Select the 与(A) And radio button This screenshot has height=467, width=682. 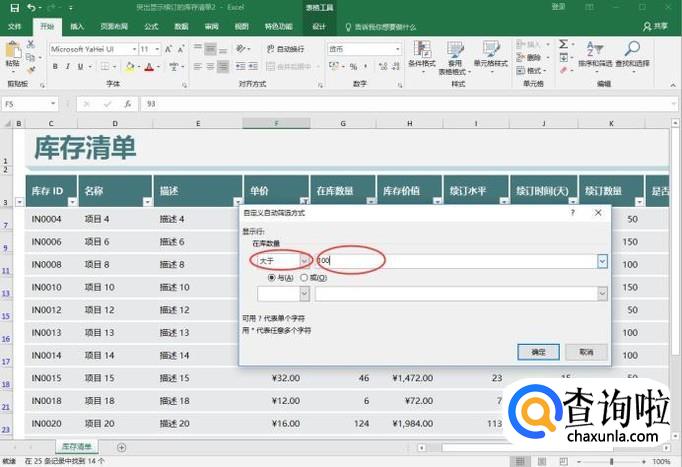coord(272,277)
